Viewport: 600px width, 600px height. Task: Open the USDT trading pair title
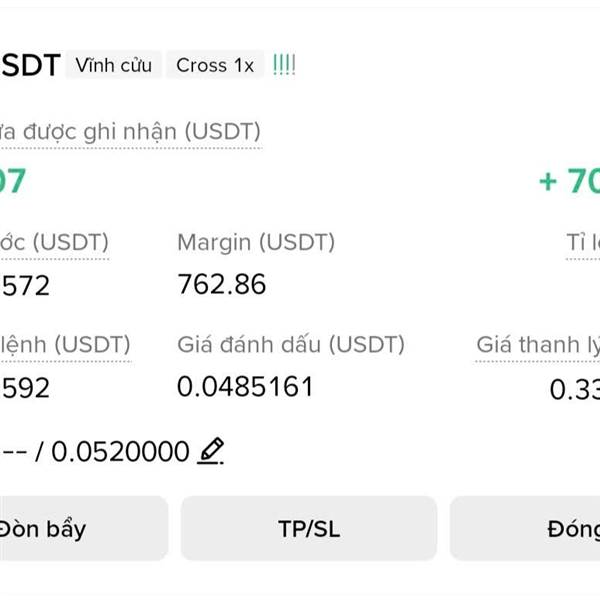(30, 65)
